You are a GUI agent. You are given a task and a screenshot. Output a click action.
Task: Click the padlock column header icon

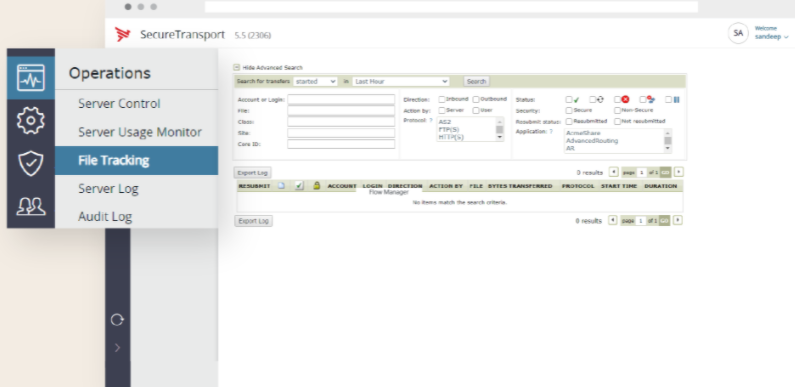(x=316, y=186)
